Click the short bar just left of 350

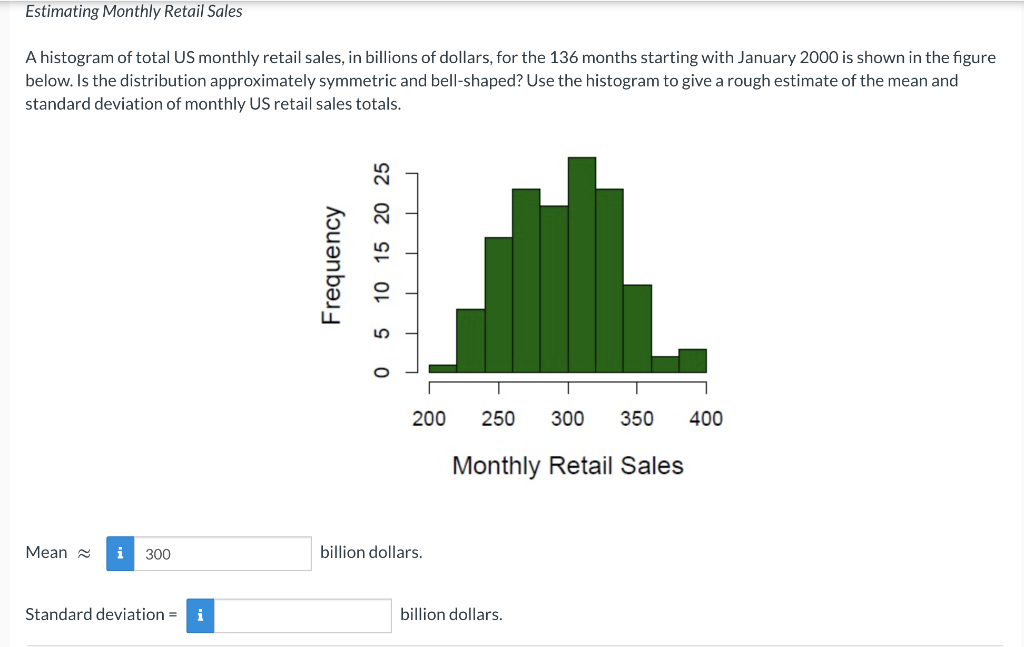[637, 330]
